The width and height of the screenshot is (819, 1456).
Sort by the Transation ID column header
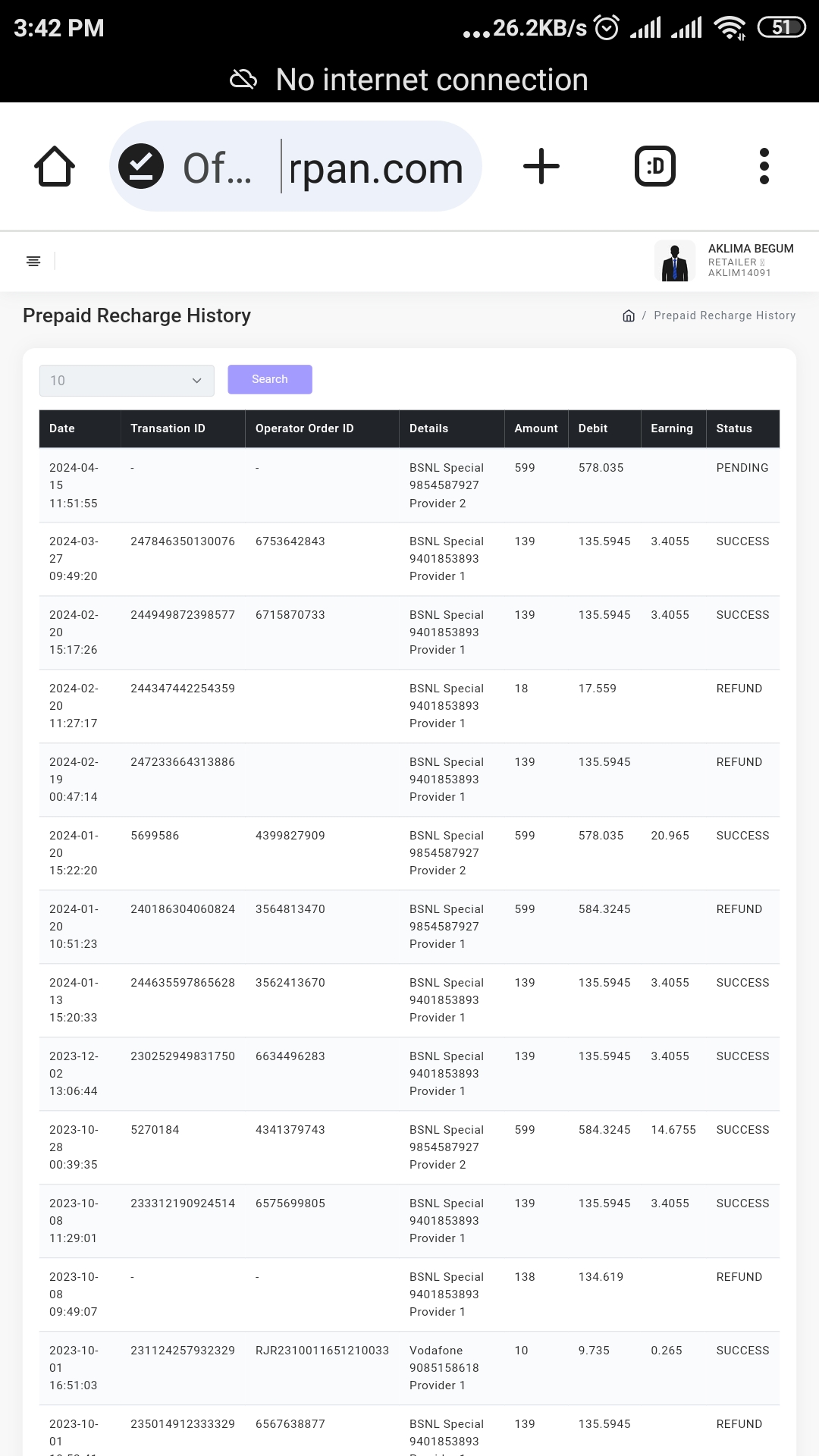(168, 428)
